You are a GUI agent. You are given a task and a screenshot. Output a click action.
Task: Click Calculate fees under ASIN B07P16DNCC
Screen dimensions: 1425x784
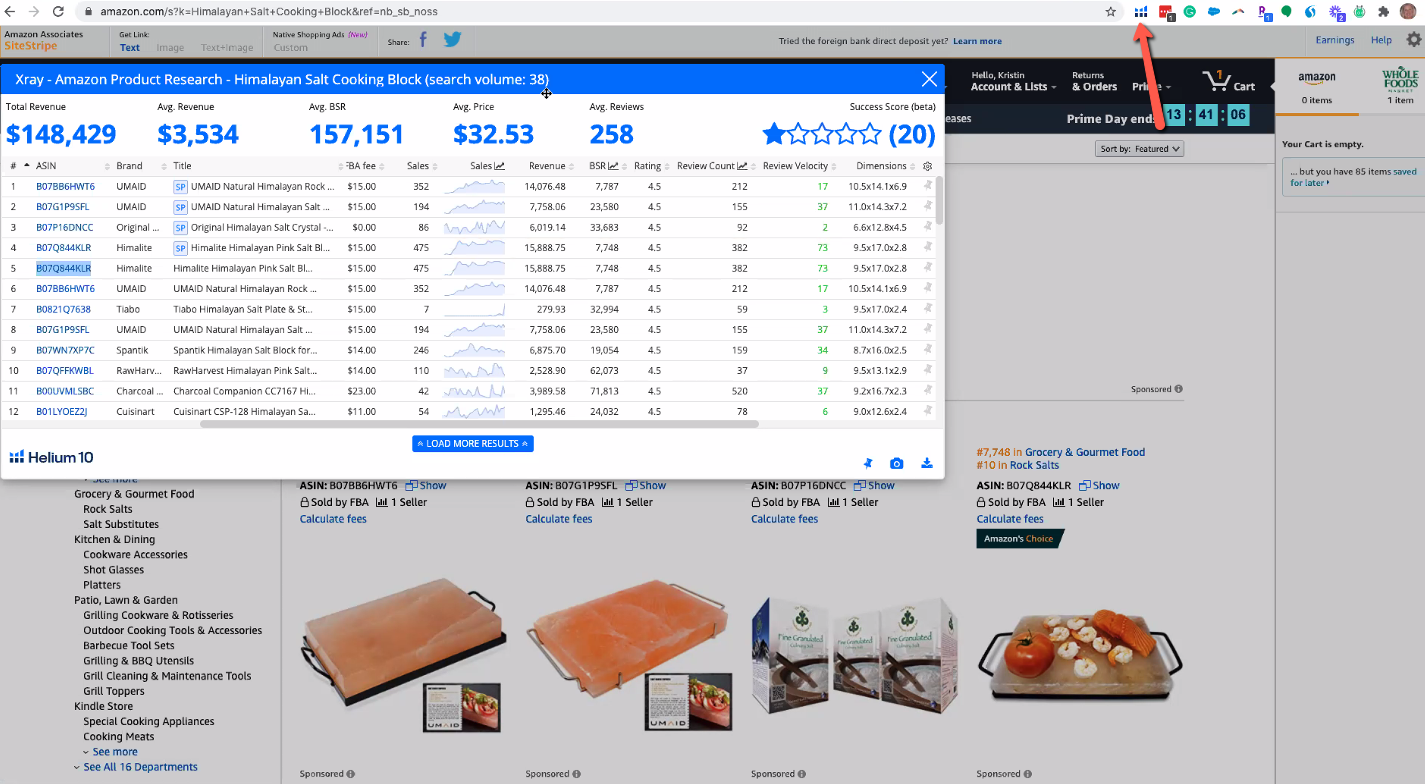(x=785, y=519)
